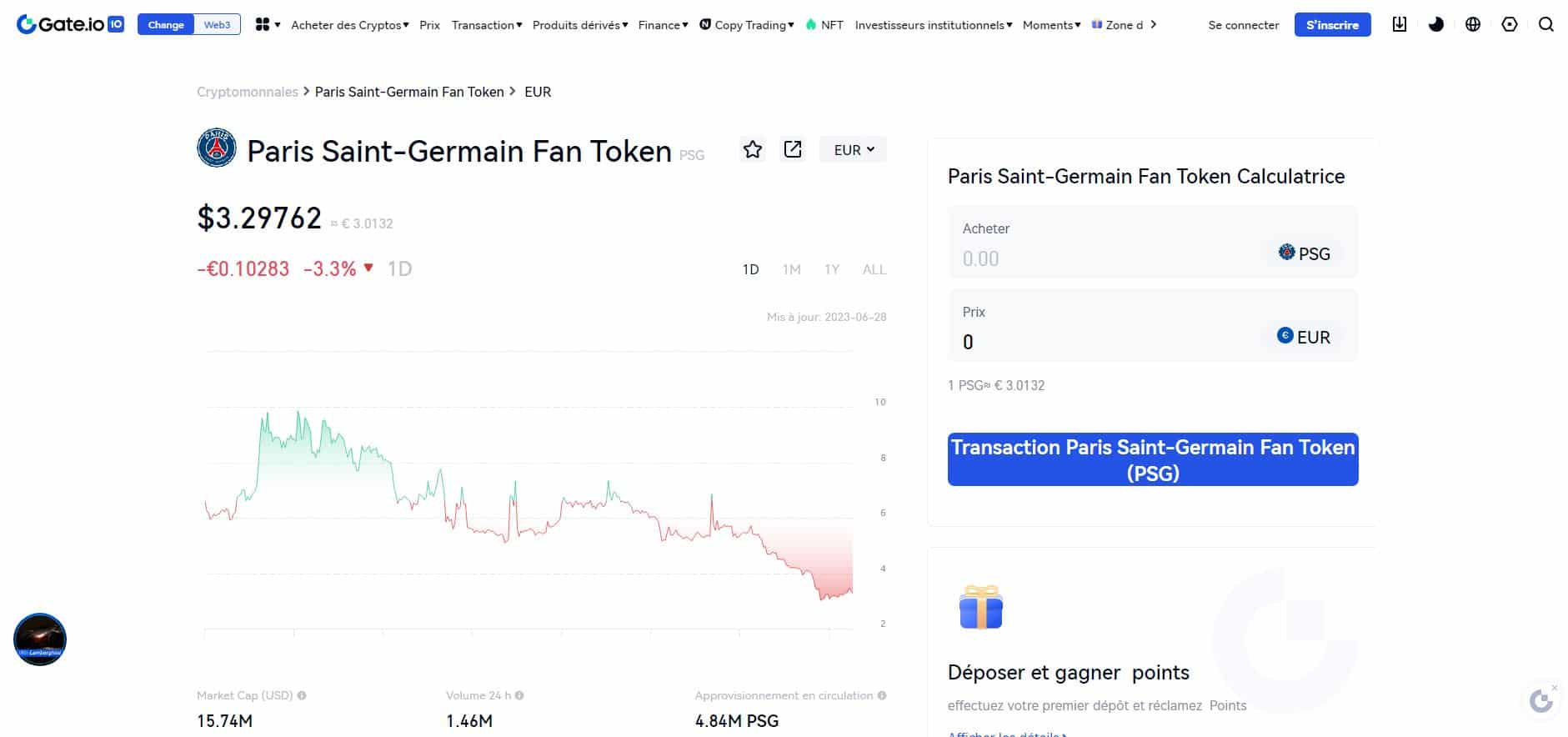The width and height of the screenshot is (1568, 737).
Task: Click the search magnifier icon
Action: pos(1546,24)
